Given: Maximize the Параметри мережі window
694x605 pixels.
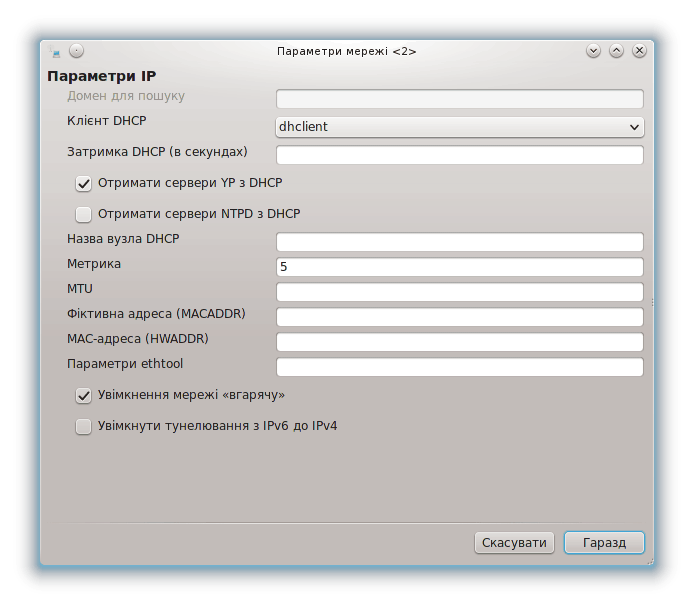Looking at the screenshot, I should pyautogui.click(x=616, y=51).
